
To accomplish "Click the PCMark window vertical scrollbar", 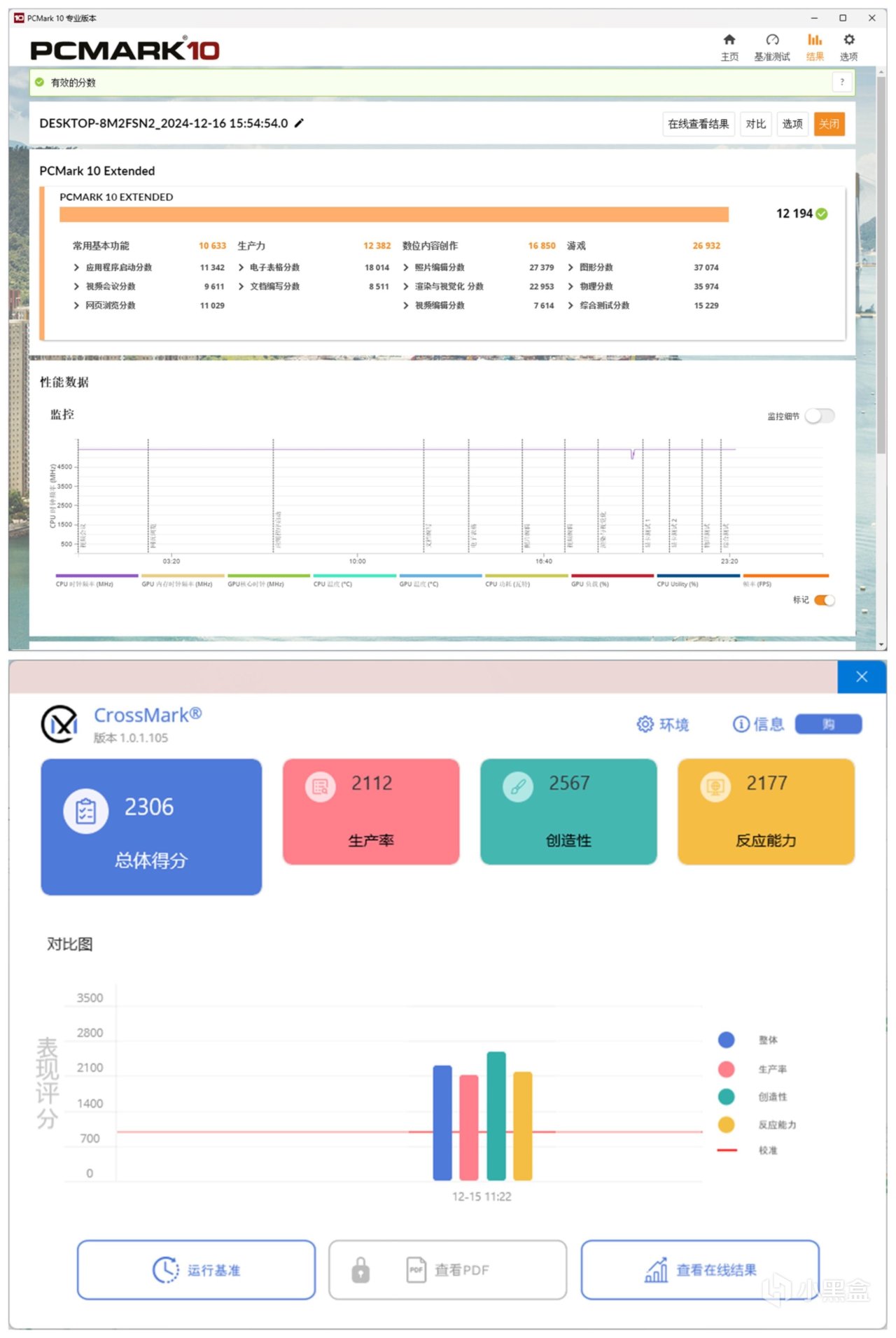I will pyautogui.click(x=881, y=266).
